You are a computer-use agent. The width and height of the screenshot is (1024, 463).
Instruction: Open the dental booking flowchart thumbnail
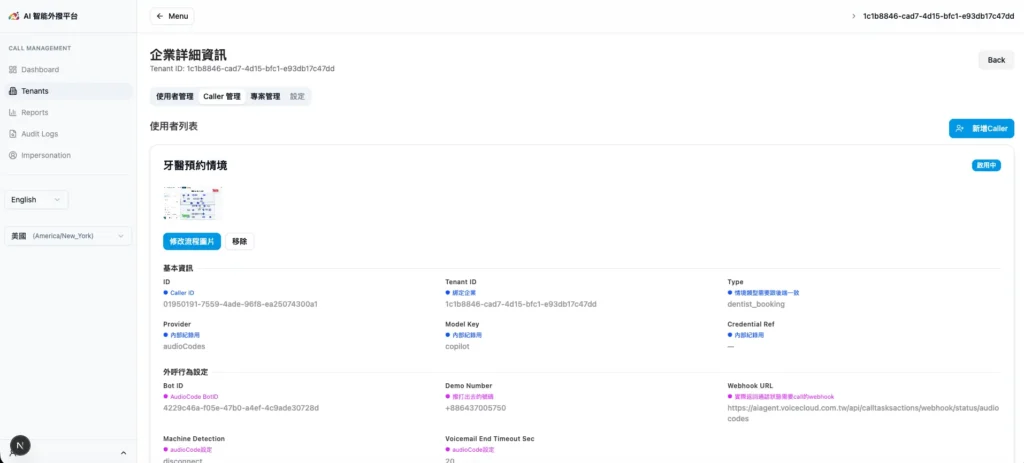(x=192, y=203)
